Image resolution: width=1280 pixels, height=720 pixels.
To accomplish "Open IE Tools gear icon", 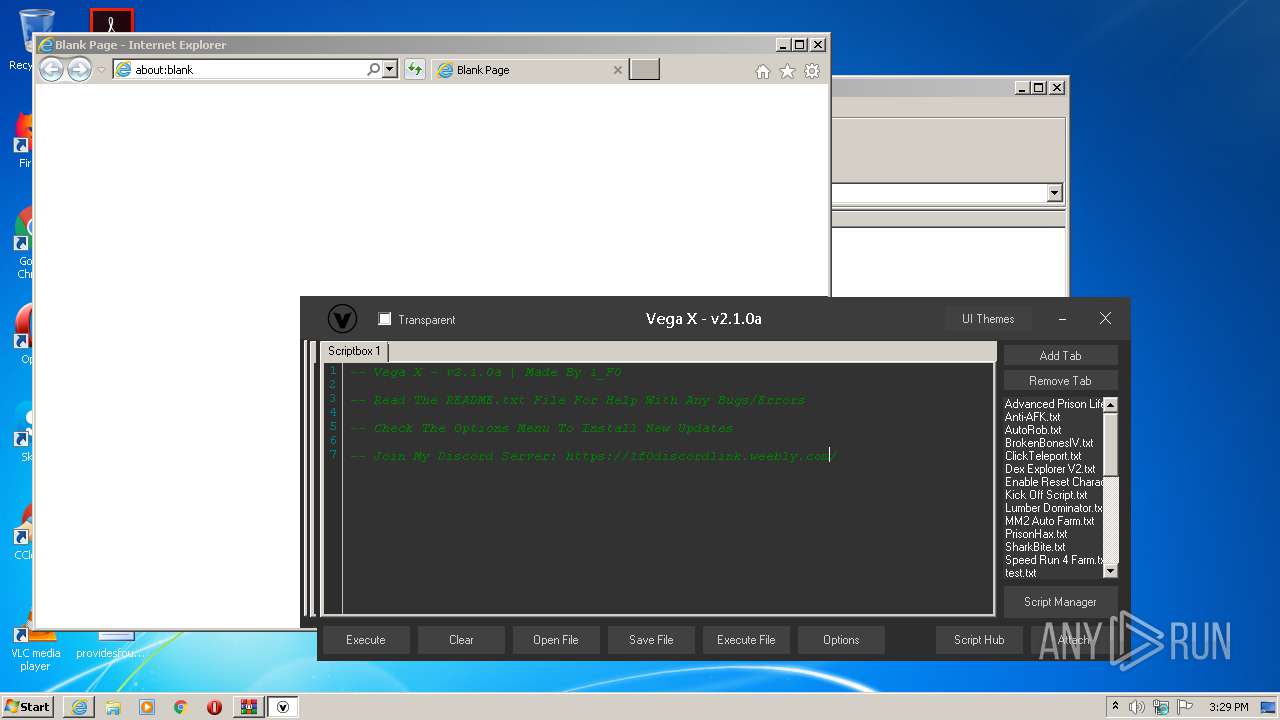I will [812, 71].
